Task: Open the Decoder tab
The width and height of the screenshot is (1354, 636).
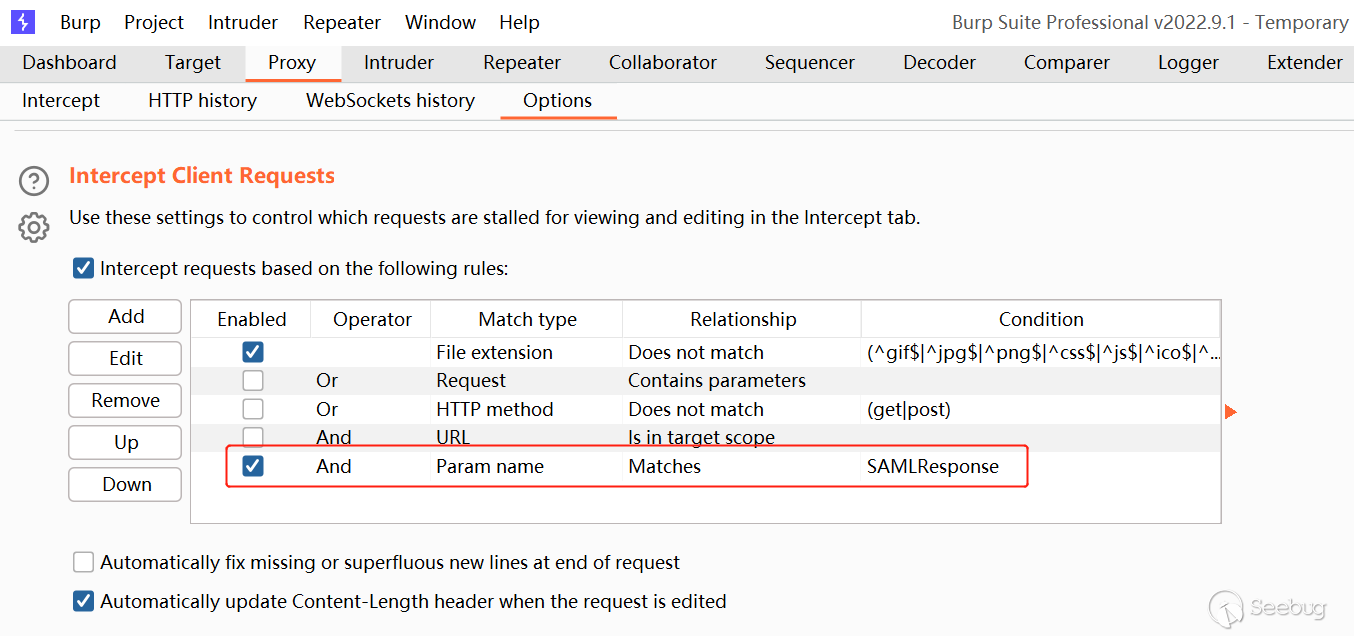Action: pyautogui.click(x=939, y=62)
